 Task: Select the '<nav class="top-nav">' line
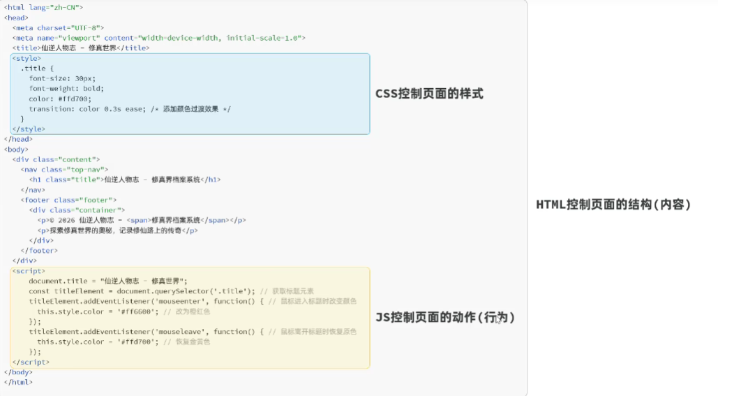(x=64, y=169)
